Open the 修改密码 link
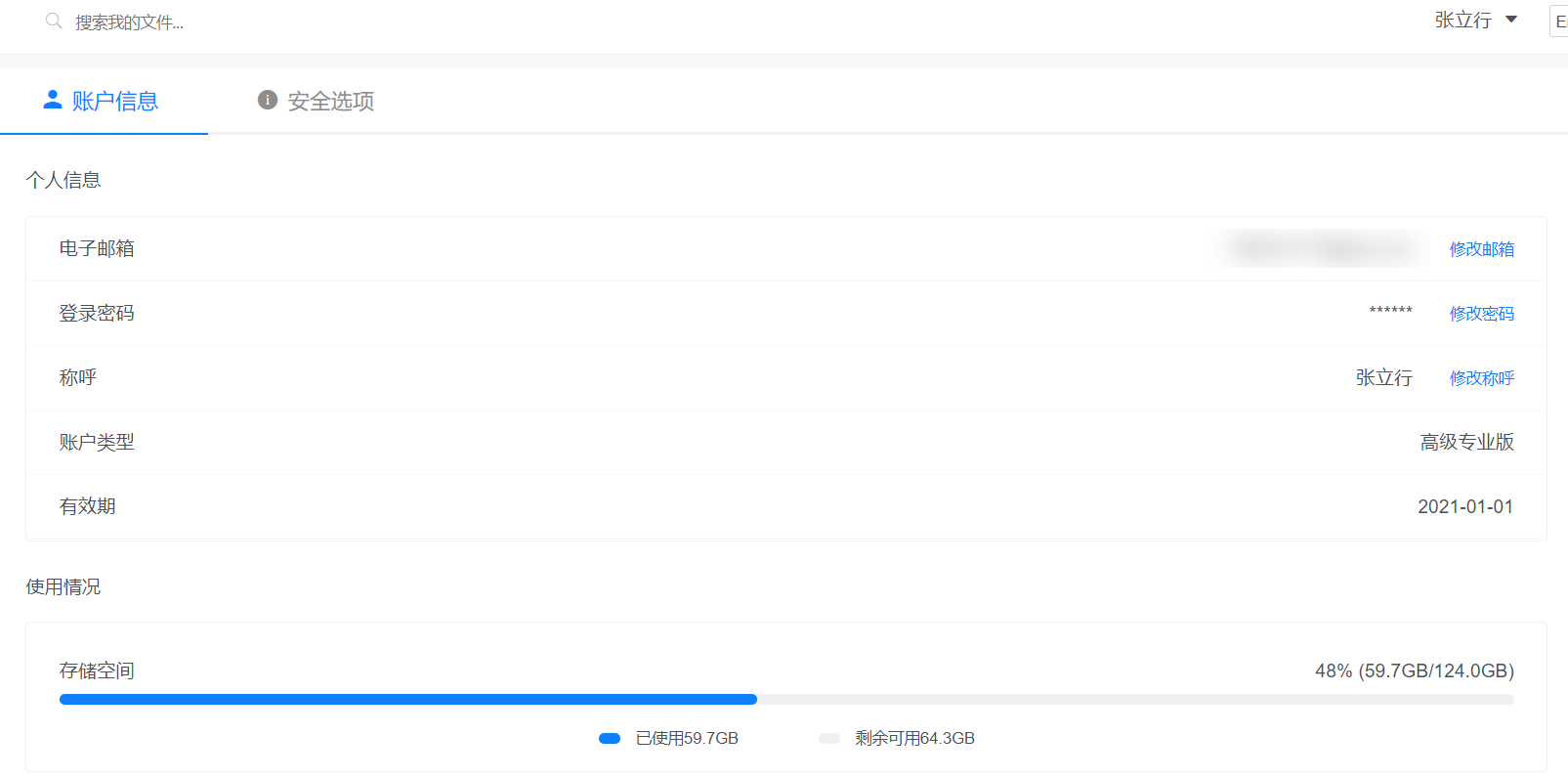This screenshot has width=1568, height=778. click(x=1481, y=314)
